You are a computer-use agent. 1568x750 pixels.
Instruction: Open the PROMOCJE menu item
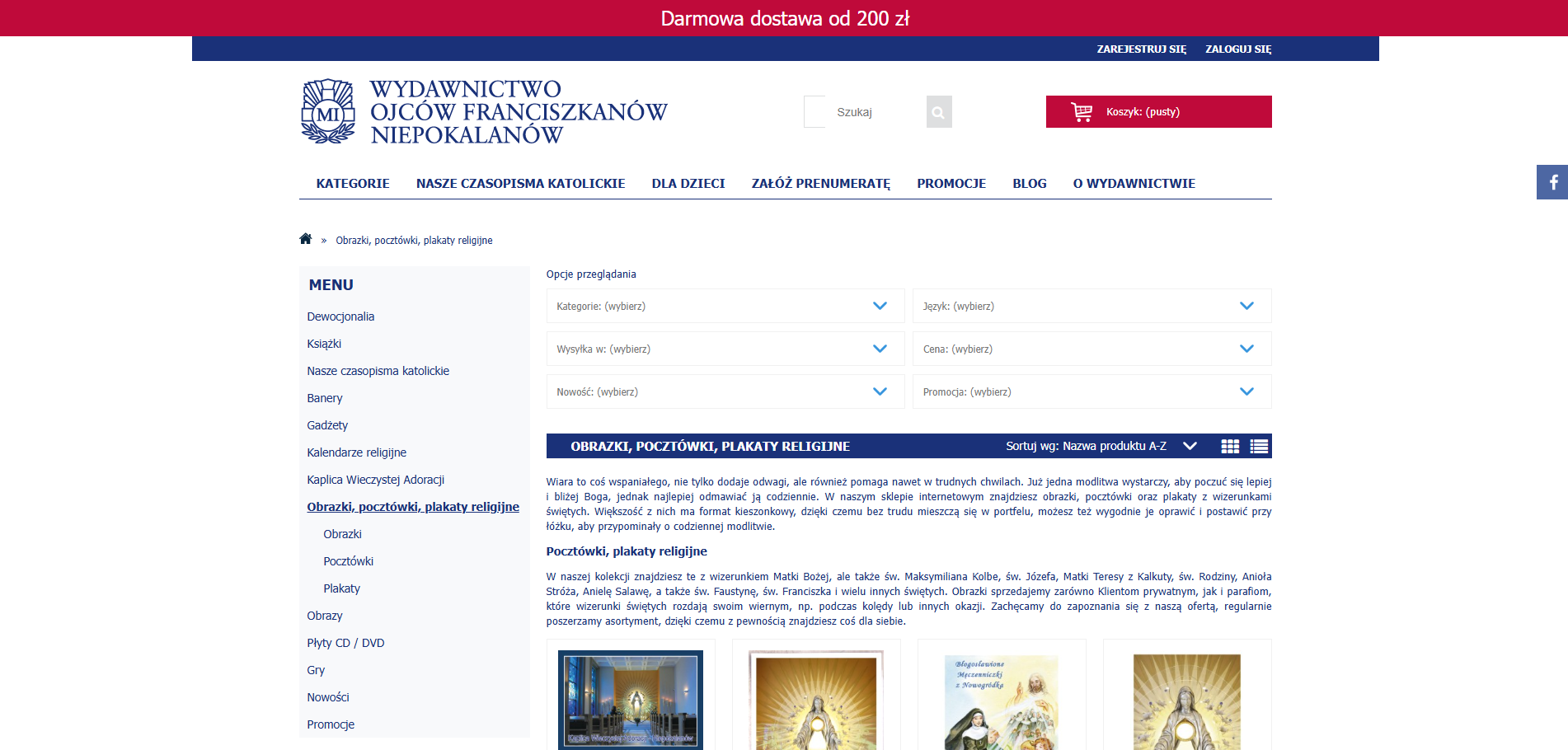tap(951, 183)
